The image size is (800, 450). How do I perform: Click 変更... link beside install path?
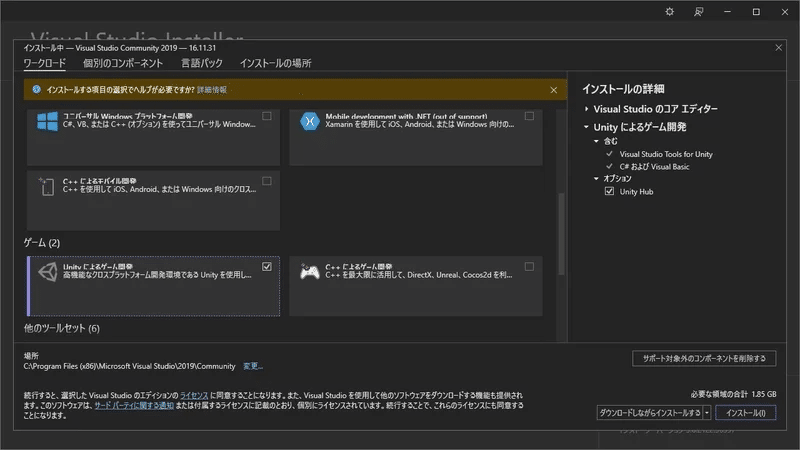tap(253, 366)
